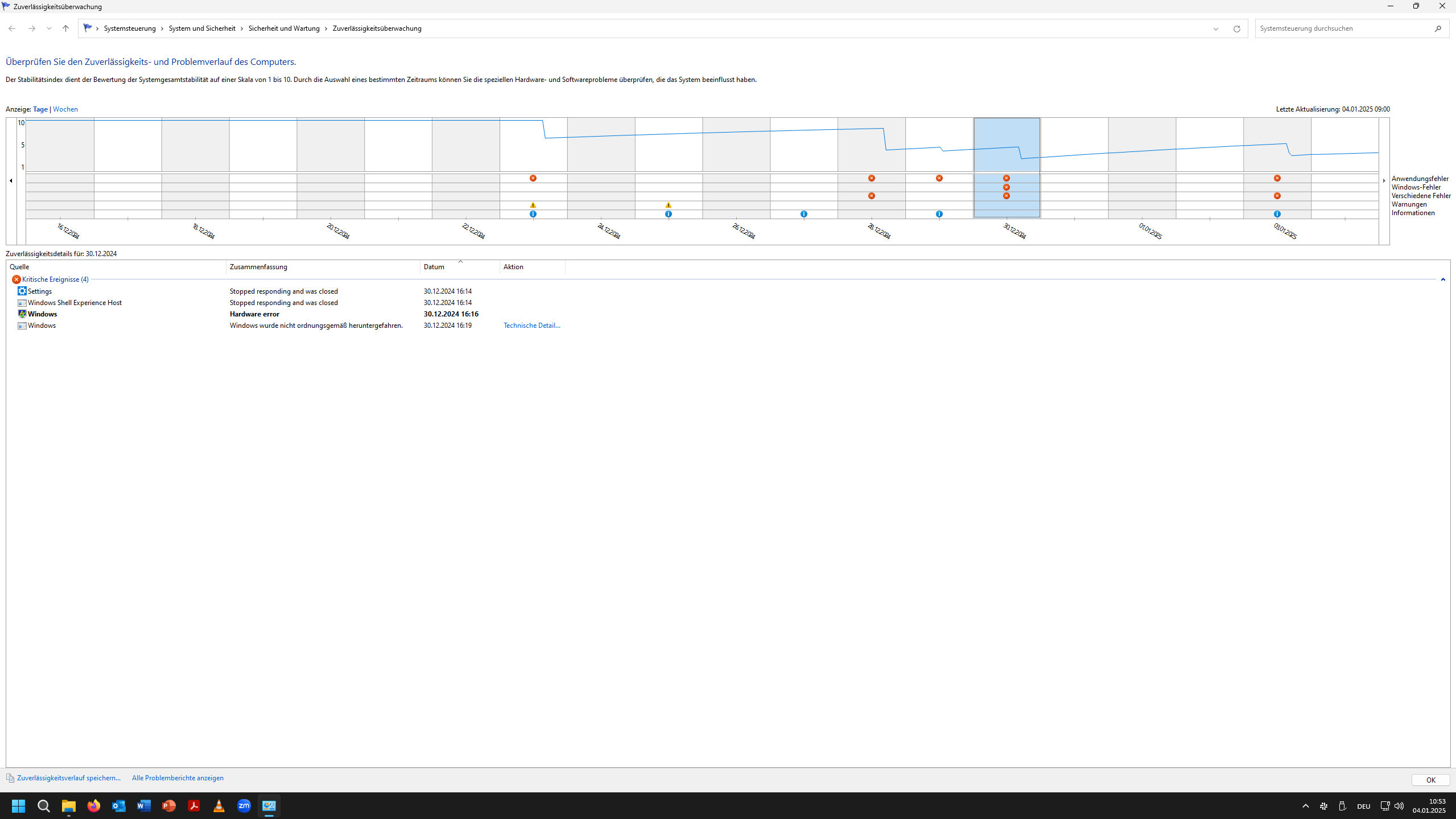1456x819 pixels.
Task: Click the application error icon on 23.12.2024
Action: pos(533,178)
